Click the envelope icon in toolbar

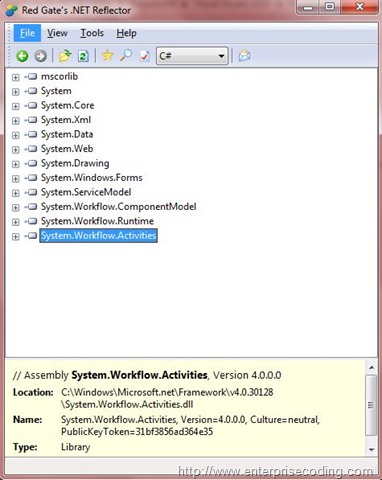click(x=244, y=56)
